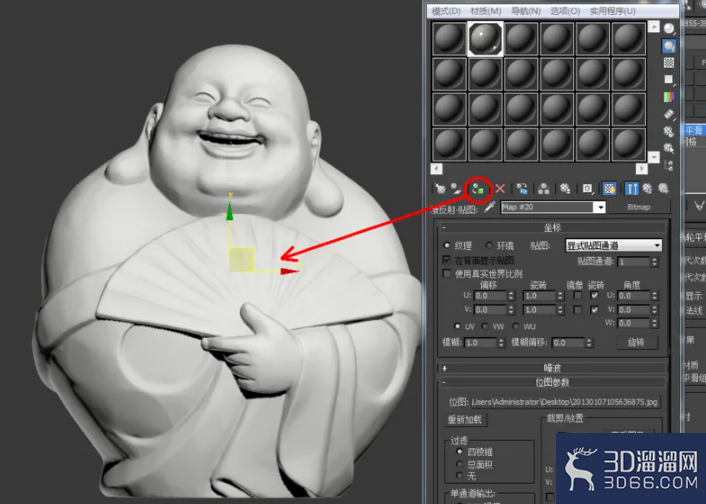The width and height of the screenshot is (706, 504).
Task: Toggle the Show End Result icon
Action: (x=631, y=189)
